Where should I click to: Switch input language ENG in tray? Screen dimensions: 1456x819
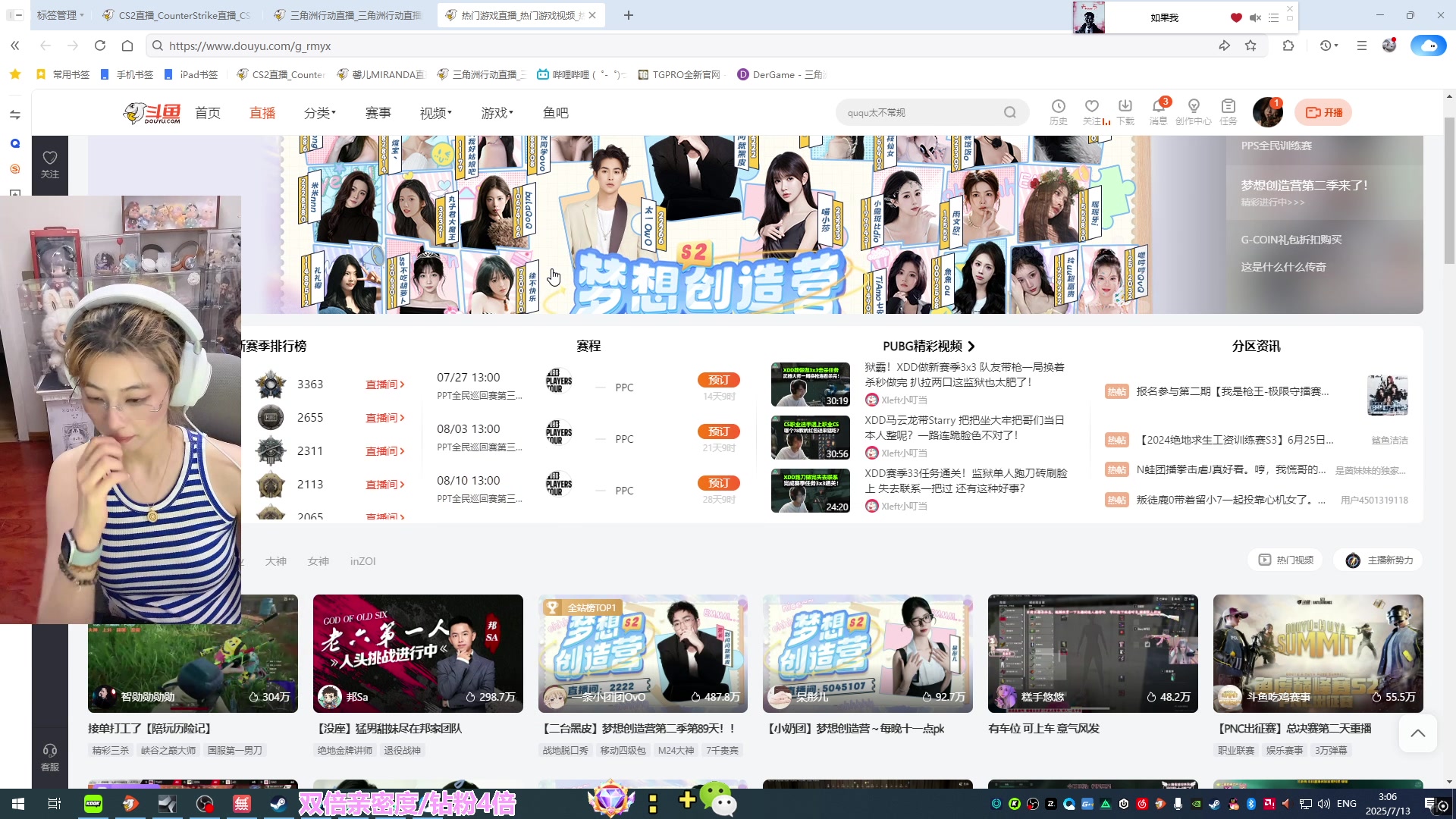1347,804
